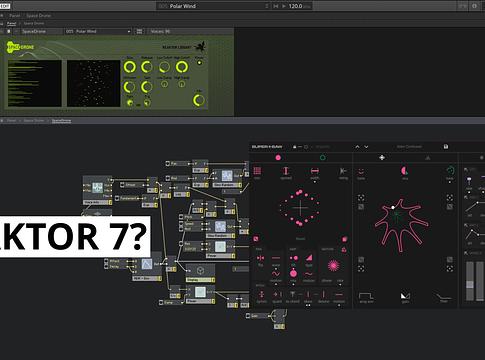Click the width icon in oscillator section
485x360 pixels.
coord(315,171)
